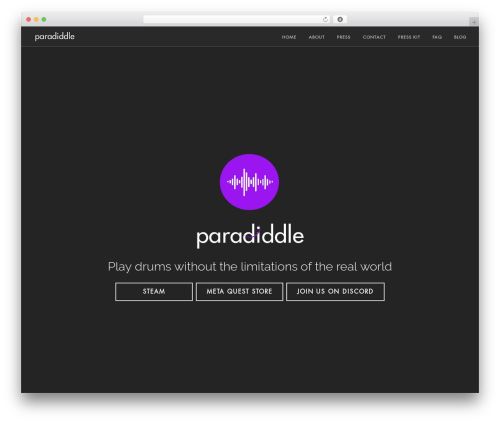Screen dimensions: 500x423
Task: Open a new tab with plus icon
Action: (474, 22)
